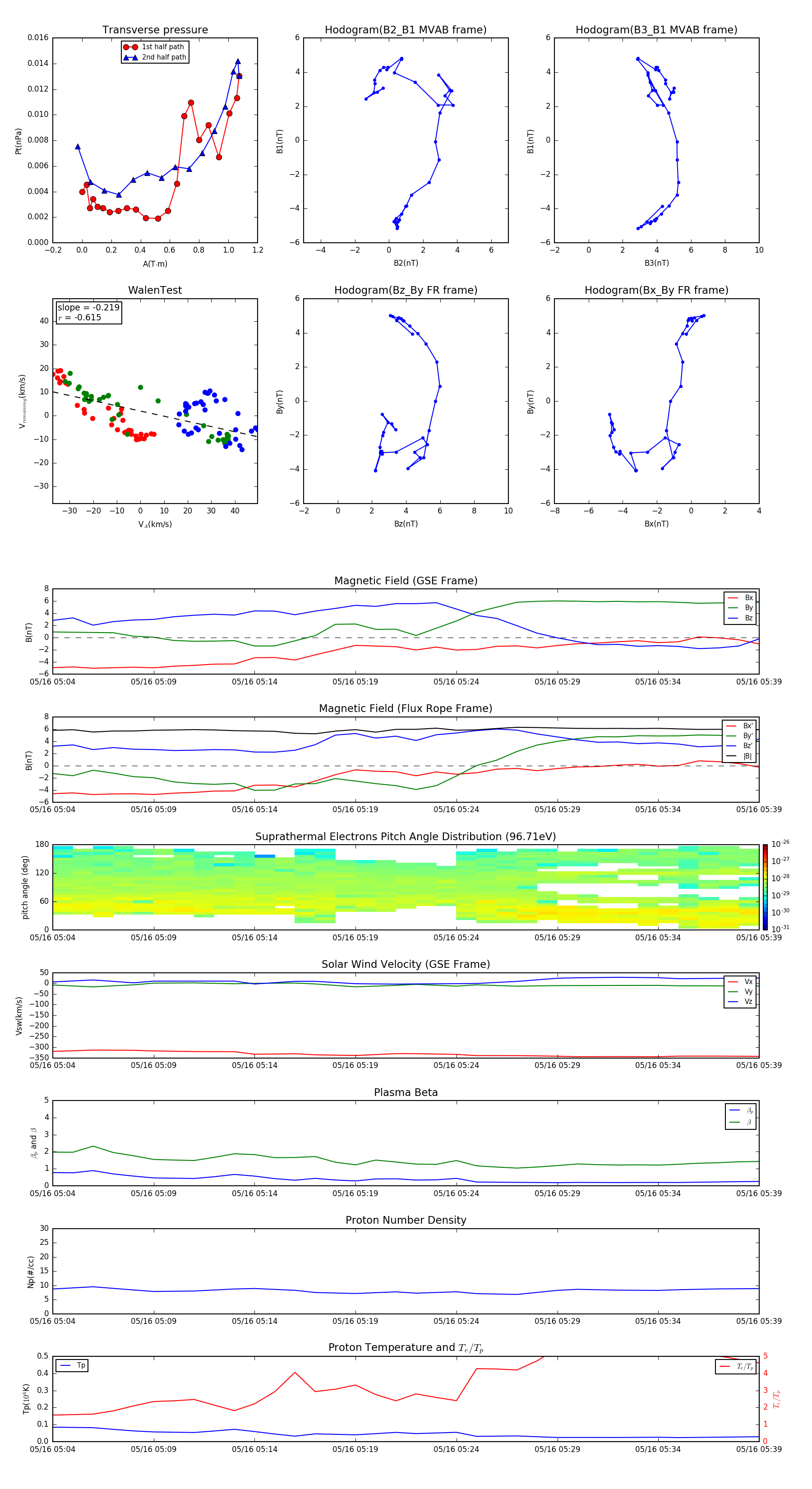Click 'Magnetic Field (GSE Frame)' title
The width and height of the screenshot is (812, 1489).
click(406, 580)
